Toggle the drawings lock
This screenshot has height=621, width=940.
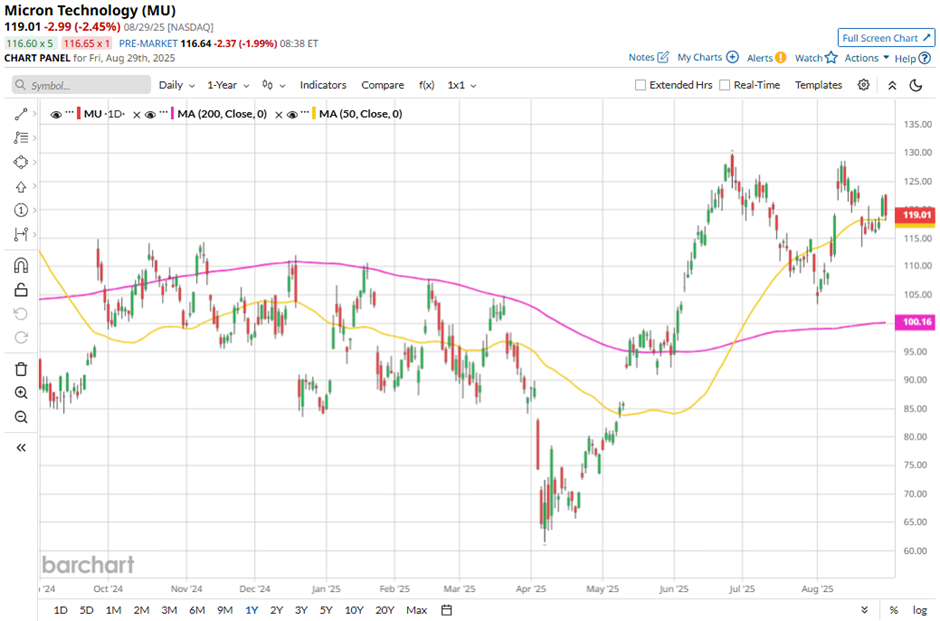[21, 290]
